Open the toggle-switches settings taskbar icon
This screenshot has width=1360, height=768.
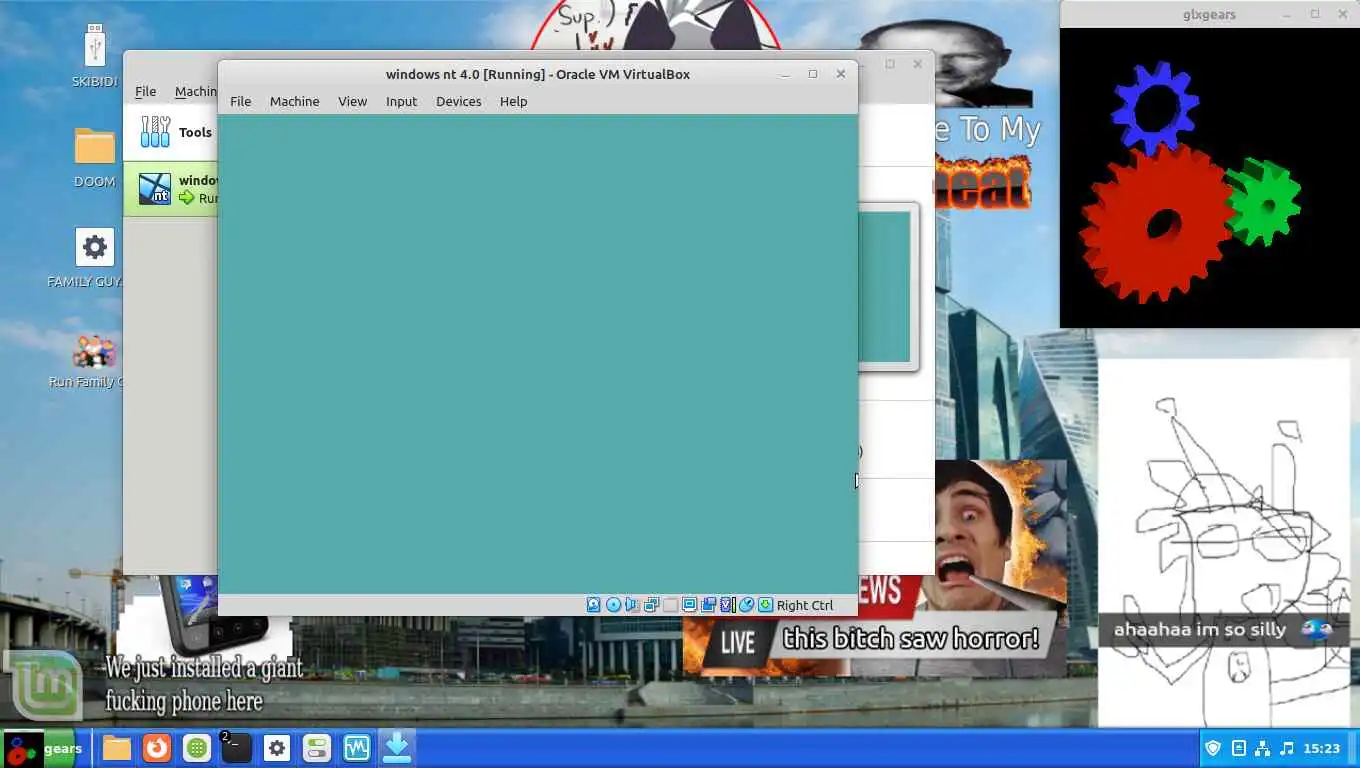click(317, 748)
